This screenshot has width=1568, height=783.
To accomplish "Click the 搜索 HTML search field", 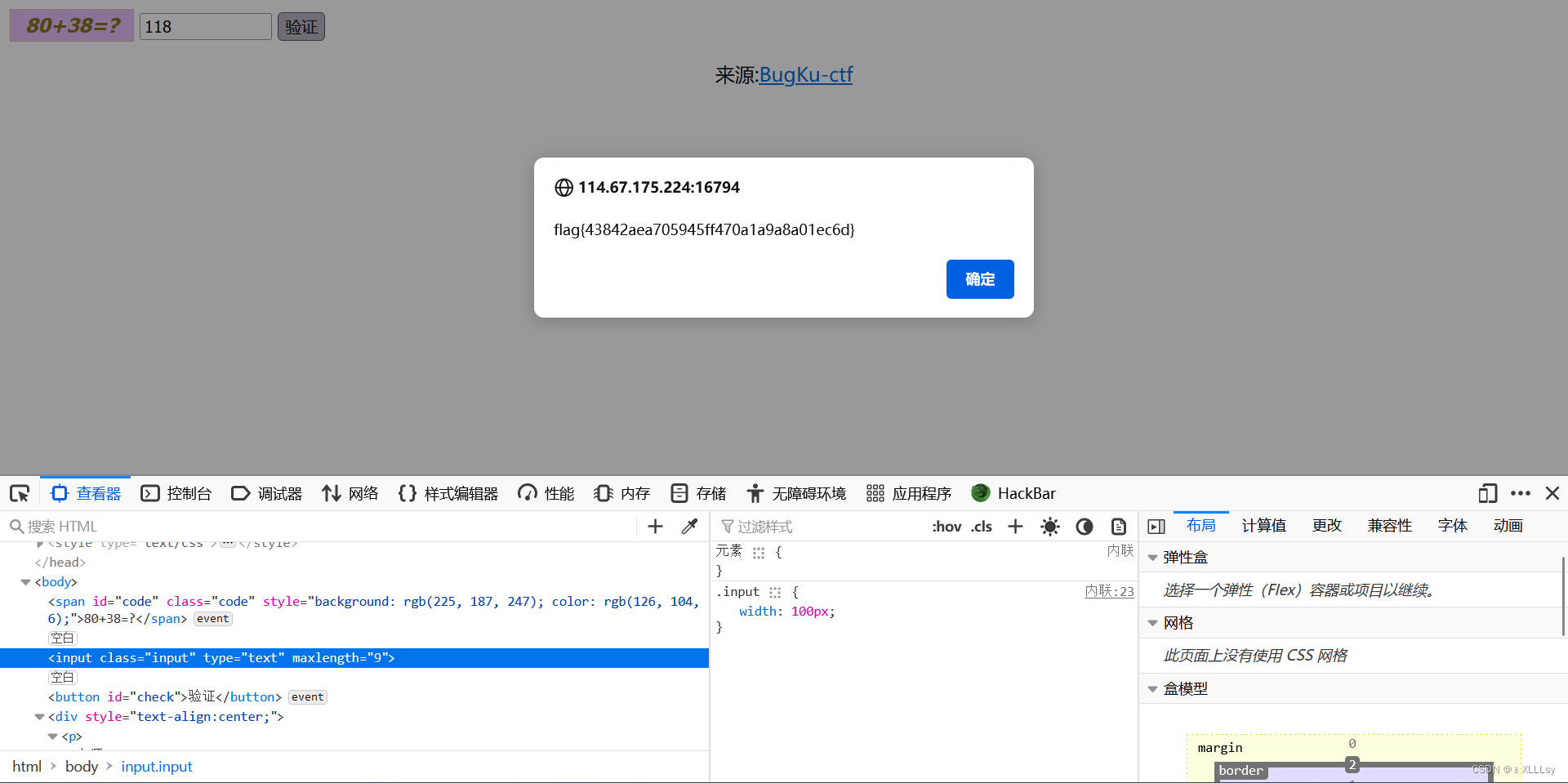I will [x=318, y=527].
